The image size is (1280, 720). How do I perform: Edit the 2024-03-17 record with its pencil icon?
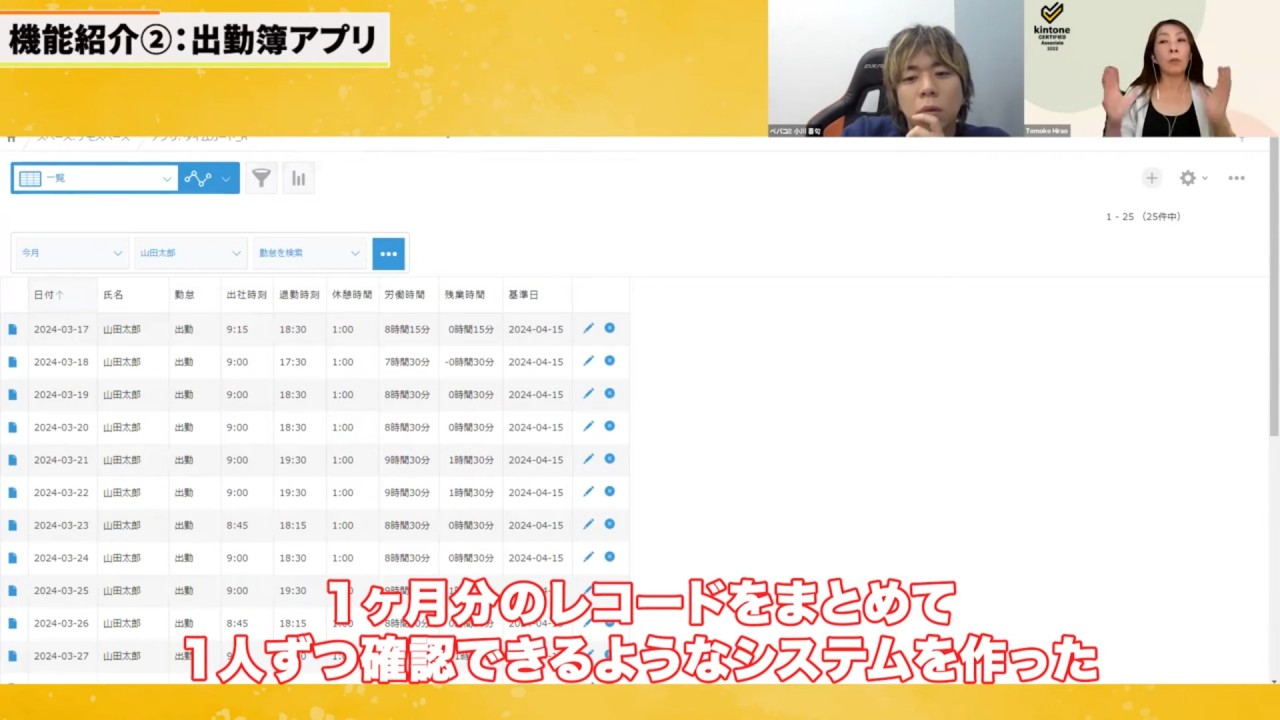coord(588,328)
